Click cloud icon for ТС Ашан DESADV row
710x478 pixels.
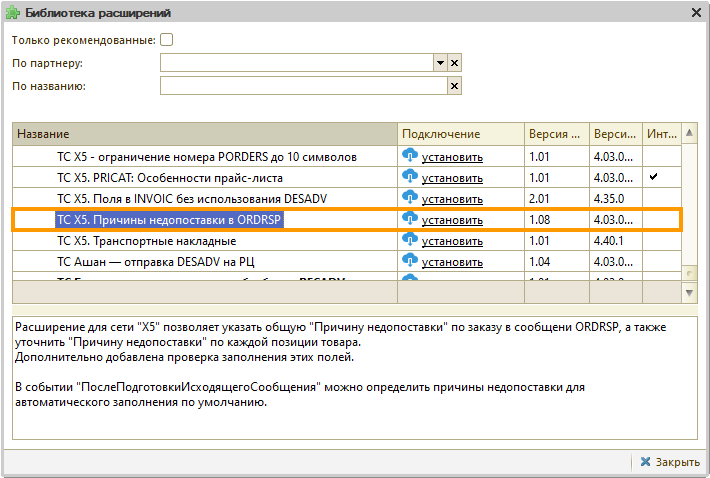(409, 261)
